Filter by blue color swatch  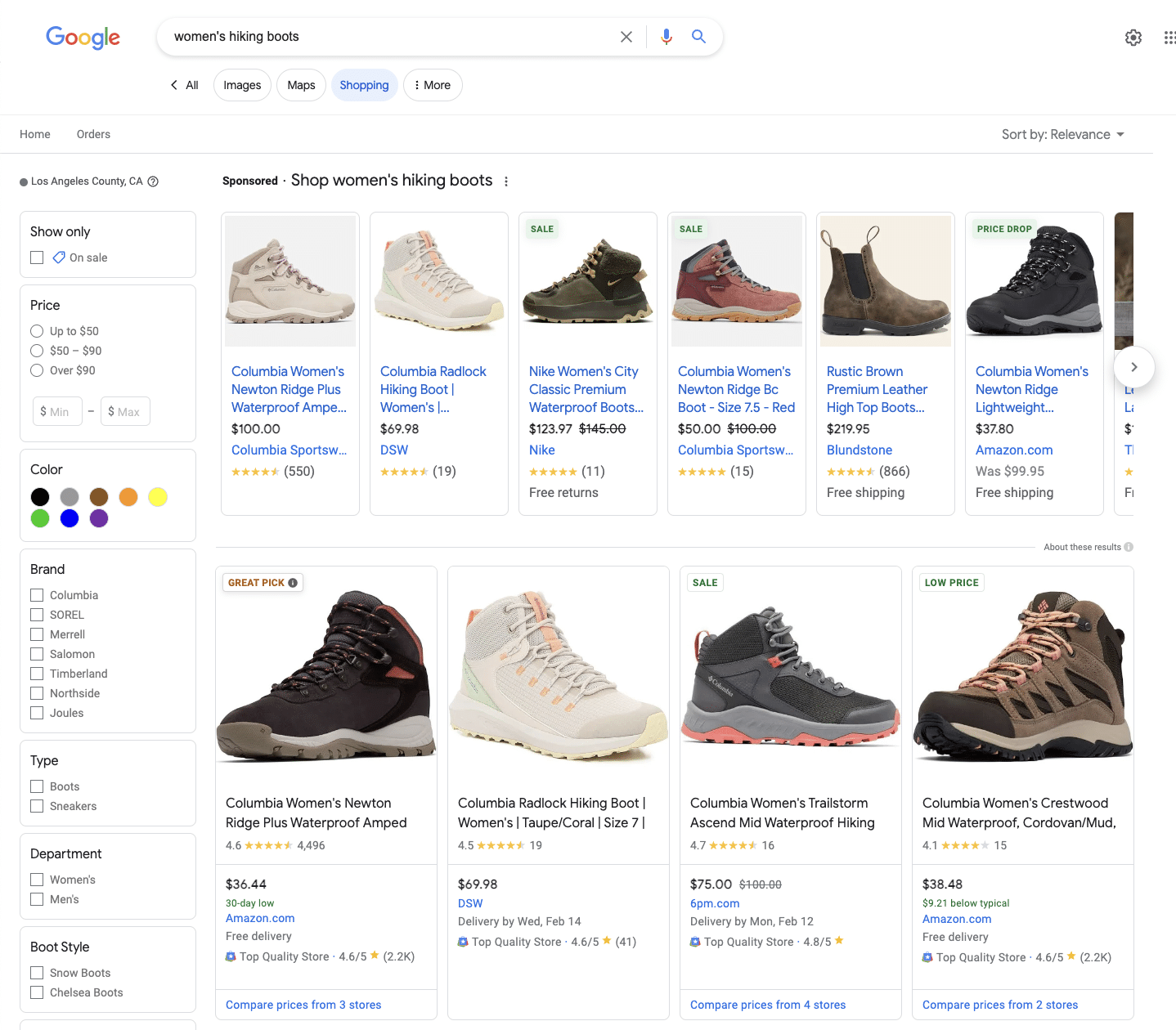coord(70,518)
